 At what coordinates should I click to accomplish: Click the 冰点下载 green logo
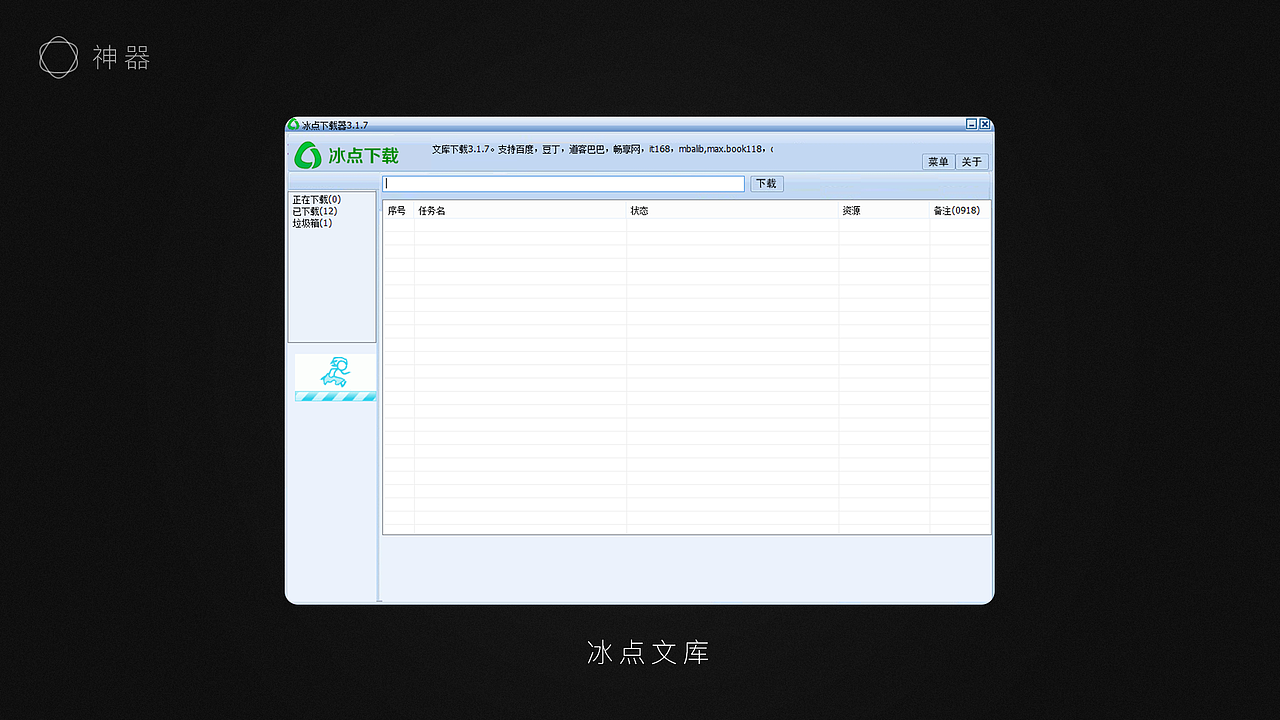[x=347, y=155]
